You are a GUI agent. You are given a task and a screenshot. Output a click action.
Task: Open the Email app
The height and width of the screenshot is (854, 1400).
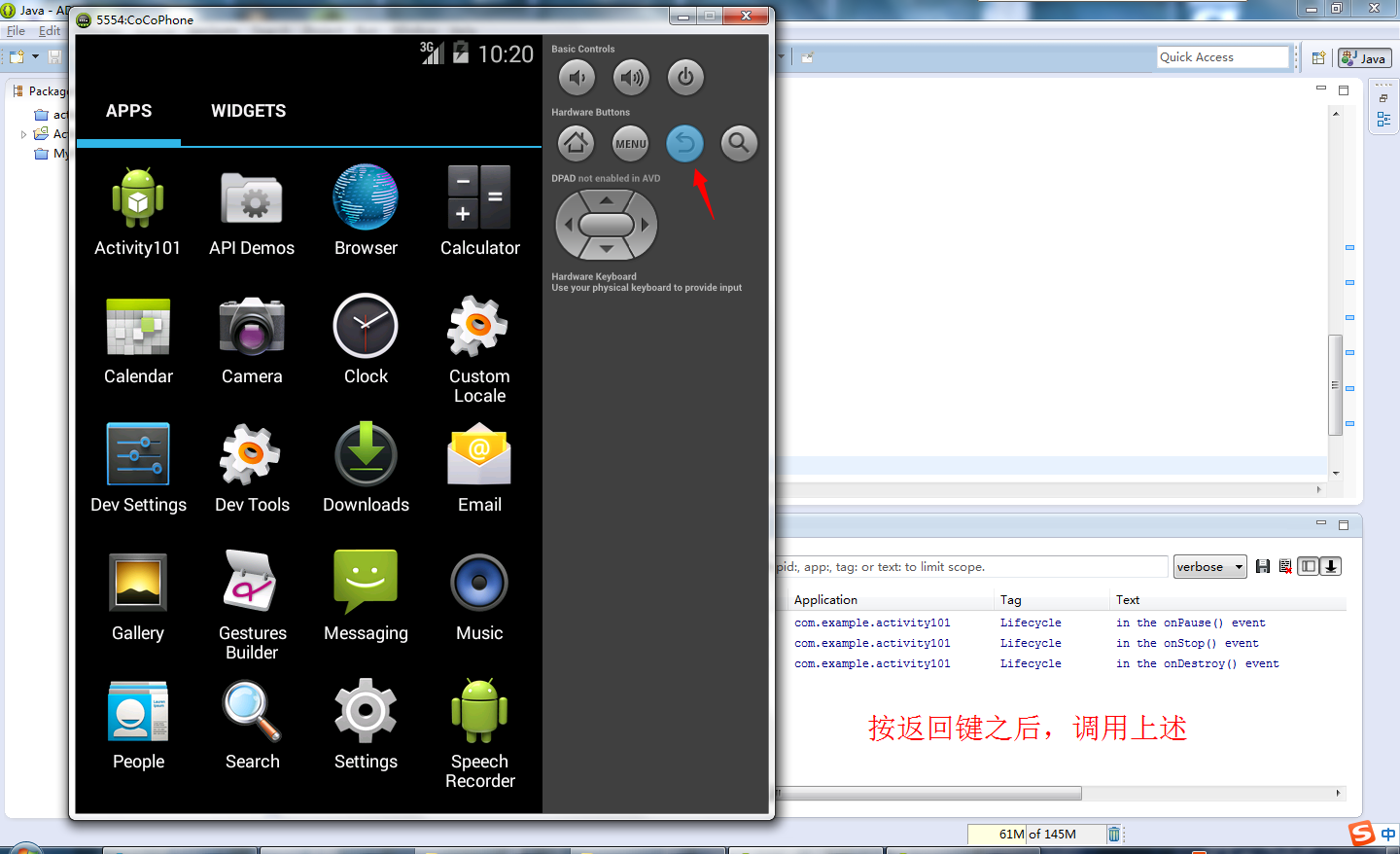(479, 468)
